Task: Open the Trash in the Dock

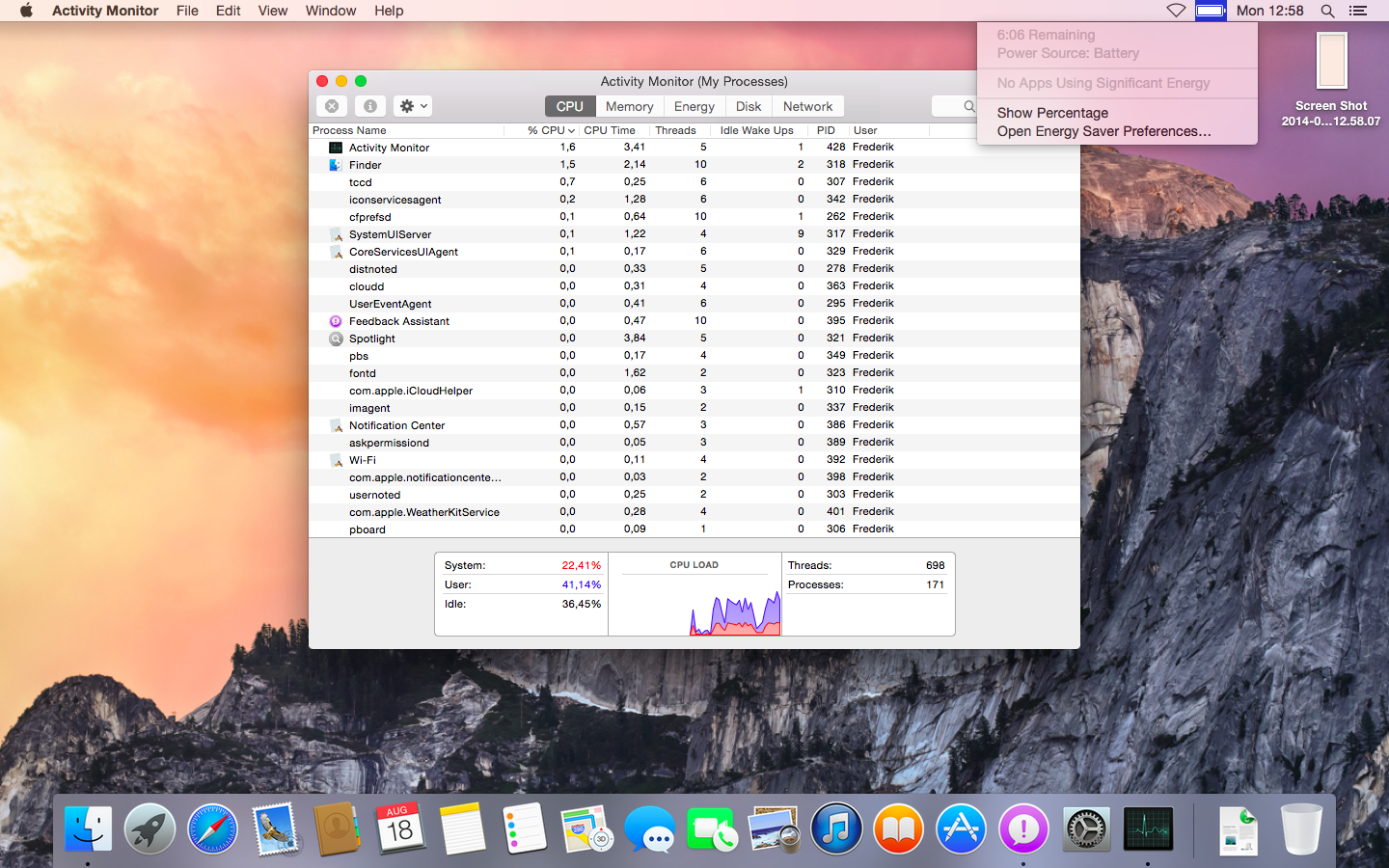Action: click(1301, 829)
